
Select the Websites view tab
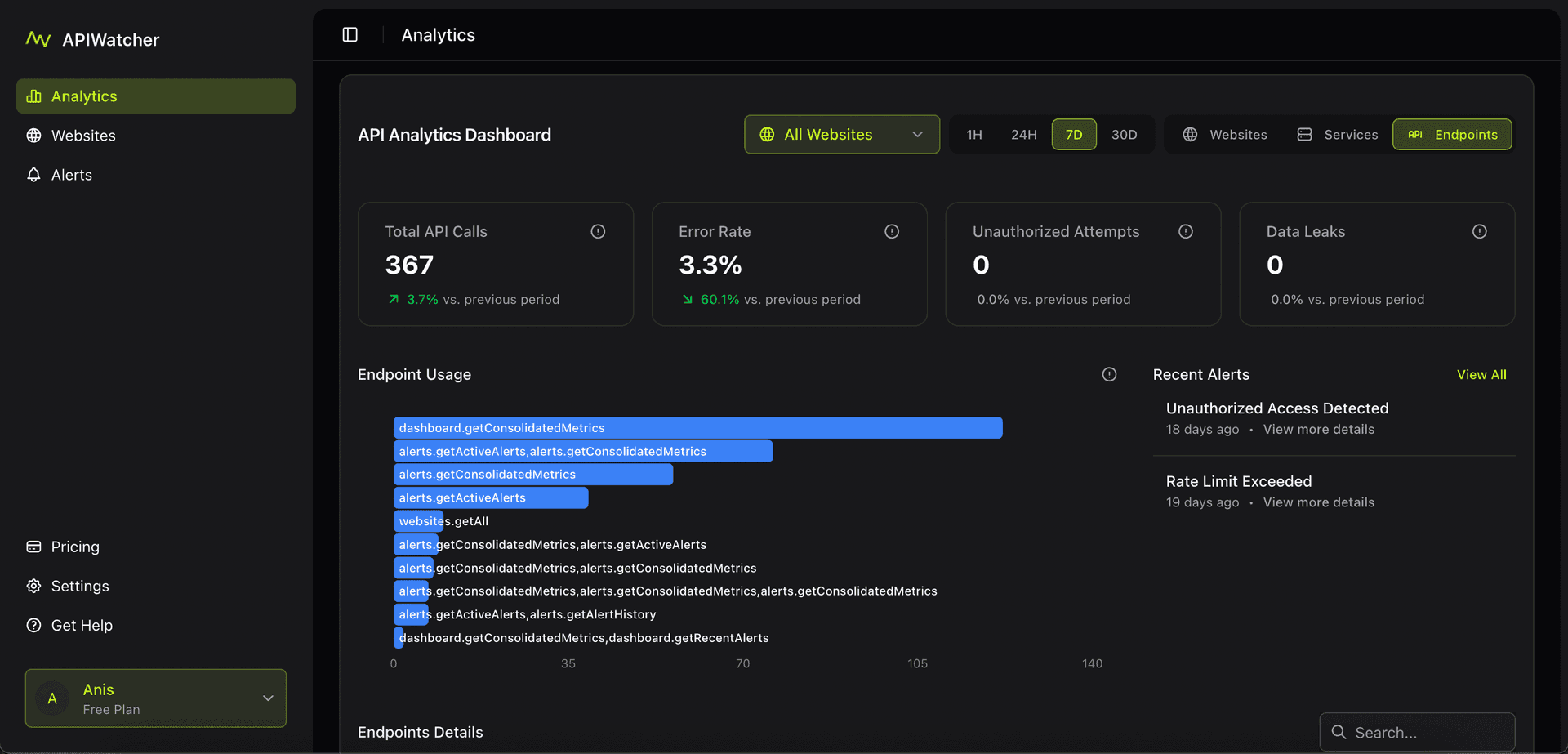pyautogui.click(x=1225, y=134)
